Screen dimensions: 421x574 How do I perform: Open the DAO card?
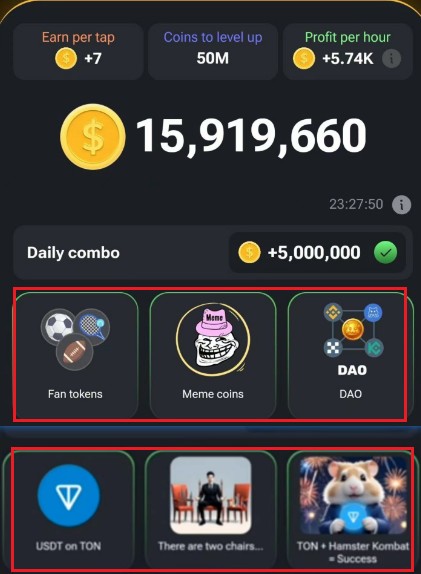pyautogui.click(x=351, y=355)
